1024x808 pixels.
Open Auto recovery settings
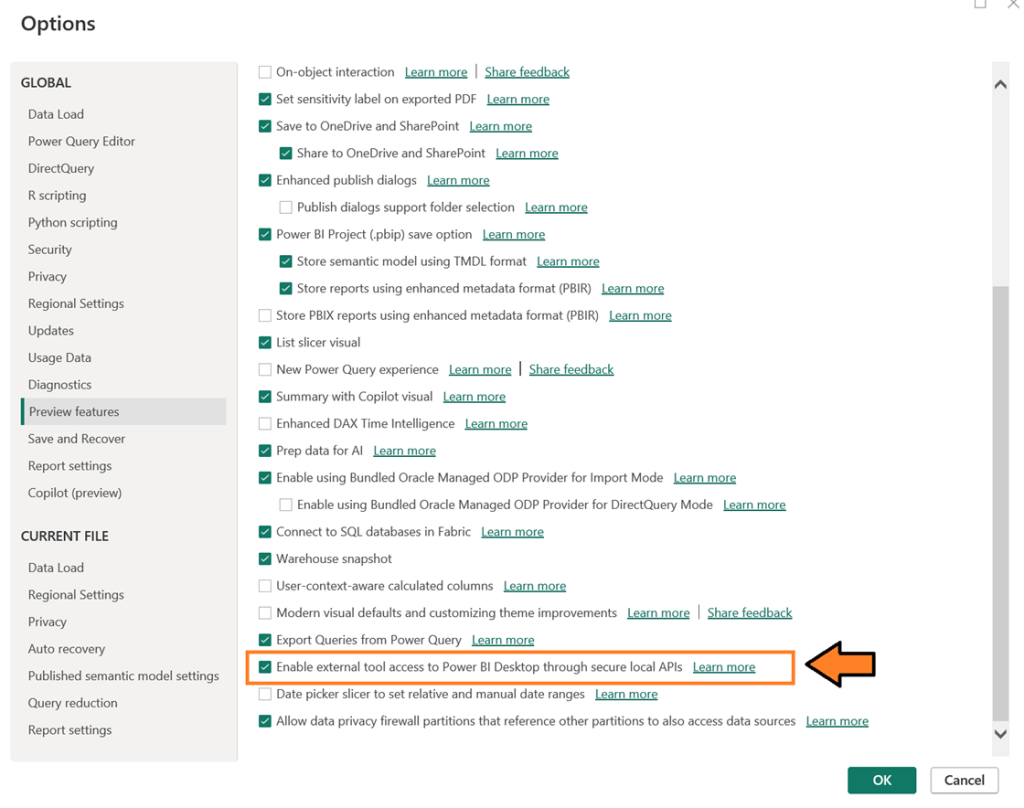pyautogui.click(x=66, y=649)
